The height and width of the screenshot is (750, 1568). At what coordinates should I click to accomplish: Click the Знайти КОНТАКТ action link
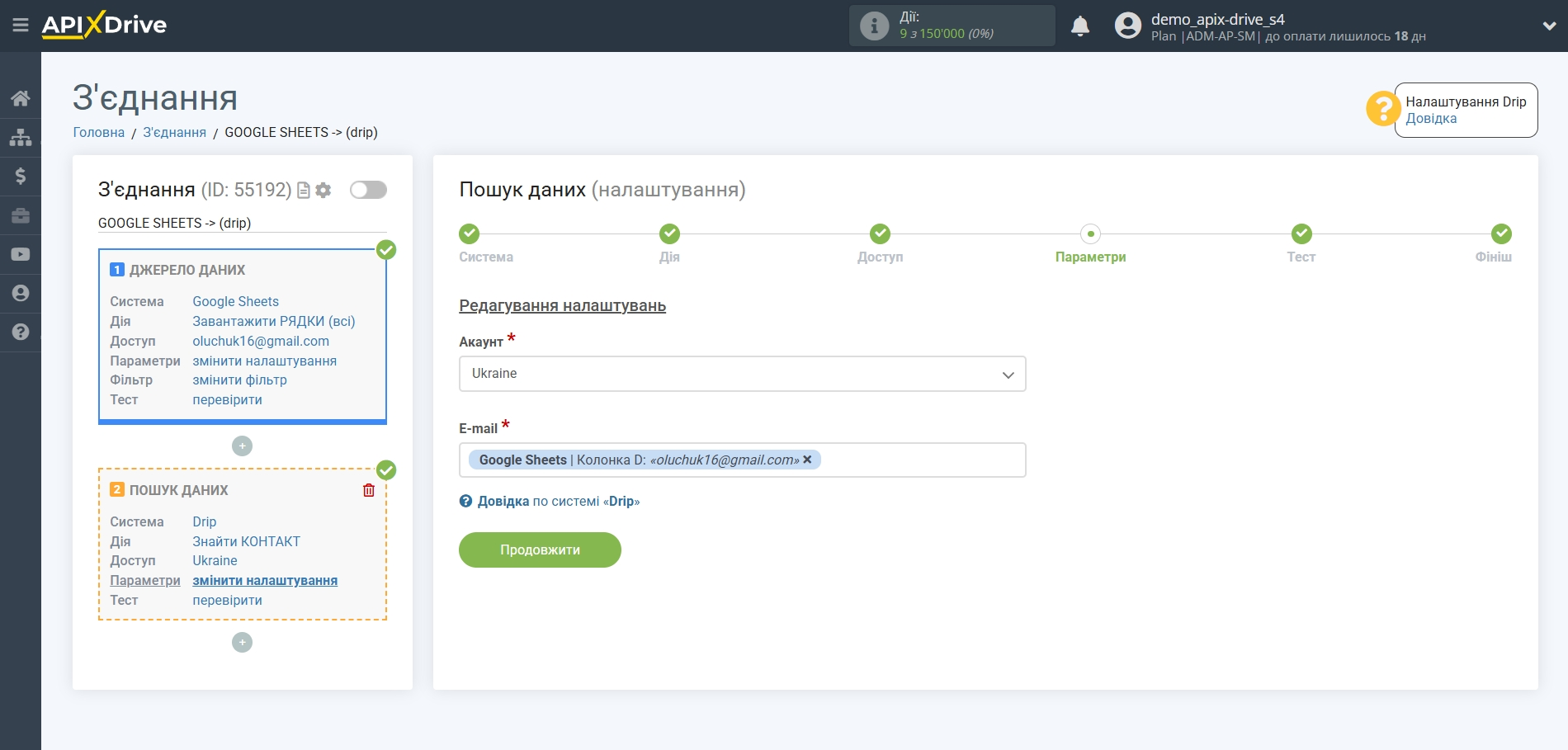point(246,541)
